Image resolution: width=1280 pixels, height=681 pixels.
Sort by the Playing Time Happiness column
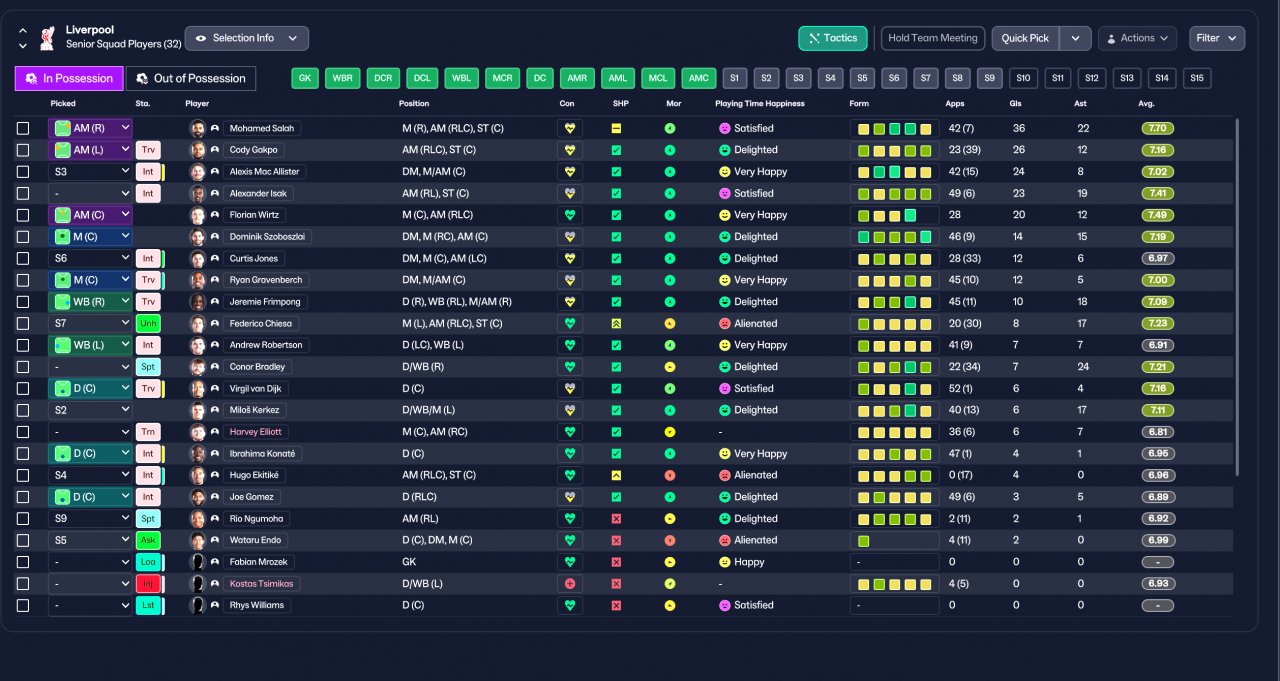760,103
